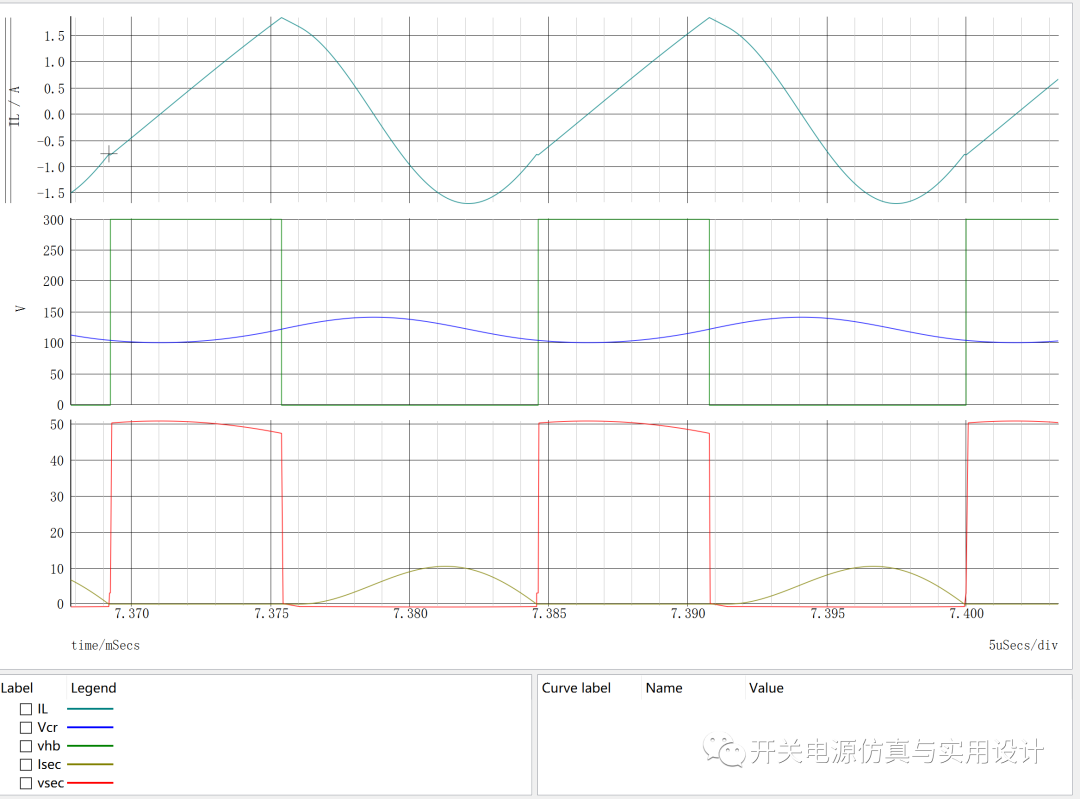Tick the Isec curve checkbox
The image size is (1080, 799).
[26, 765]
